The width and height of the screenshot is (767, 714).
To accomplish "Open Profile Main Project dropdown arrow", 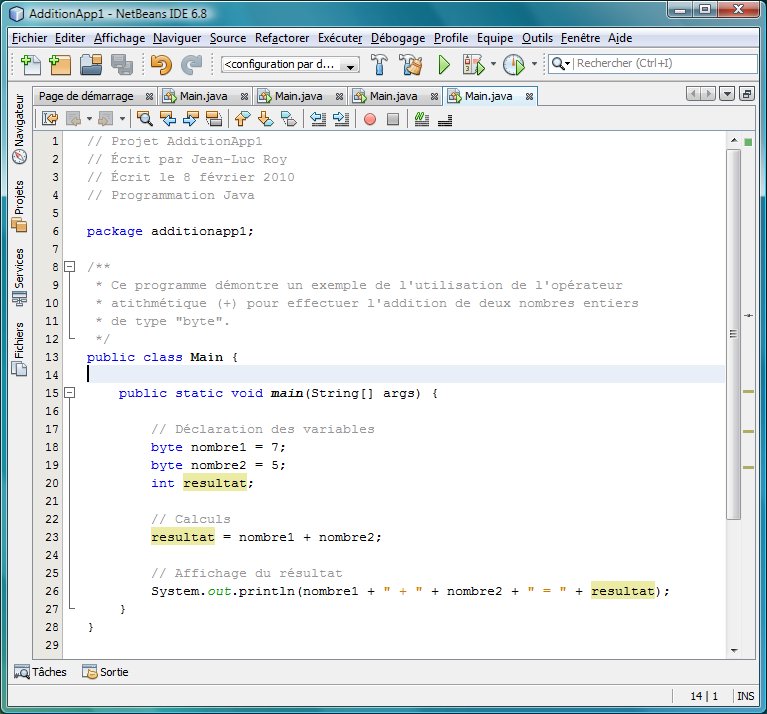I will 534,64.
